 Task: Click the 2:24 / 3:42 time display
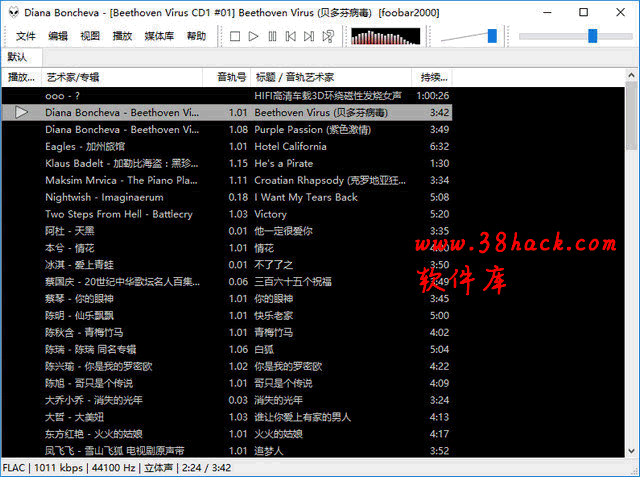click(207, 468)
